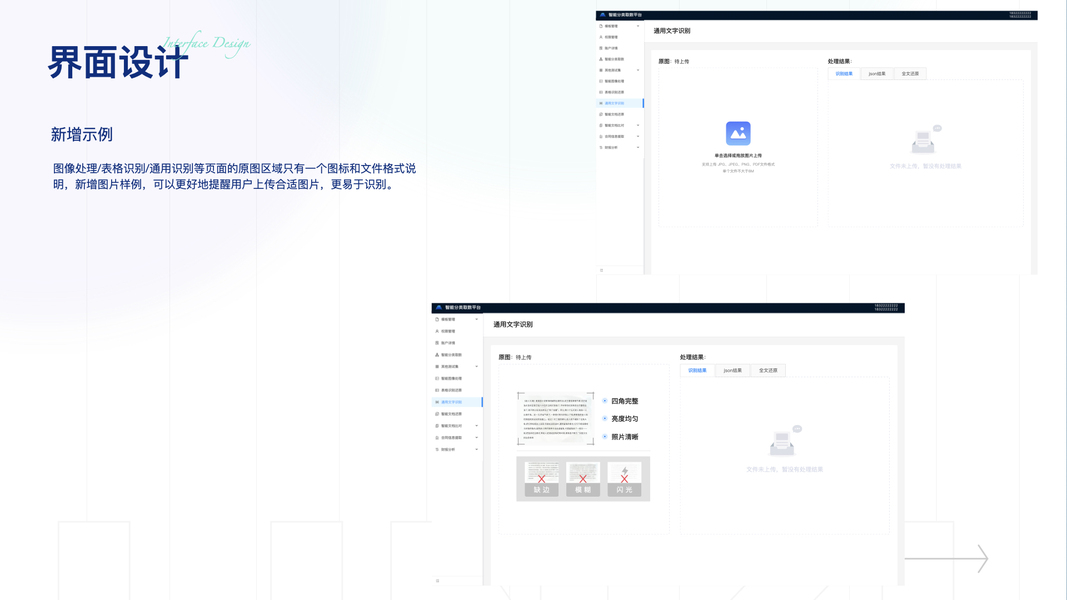Click 权限管理 user icon in lower mockup
This screenshot has width=1067, height=600.
click(437, 331)
